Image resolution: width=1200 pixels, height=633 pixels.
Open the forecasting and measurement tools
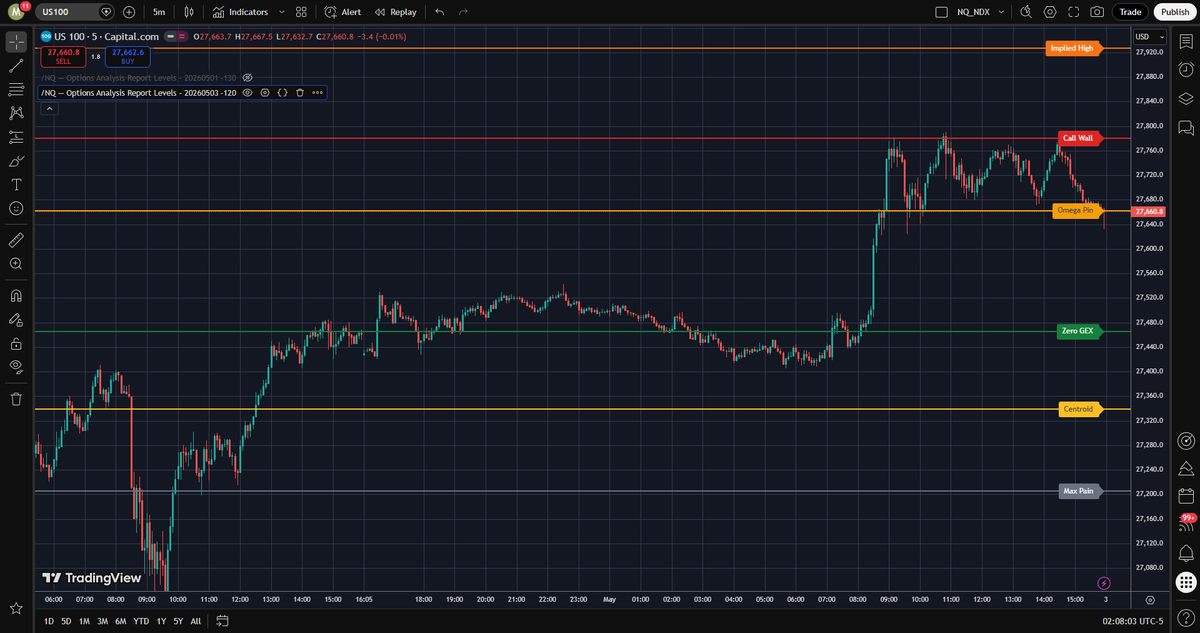pyautogui.click(x=16, y=137)
